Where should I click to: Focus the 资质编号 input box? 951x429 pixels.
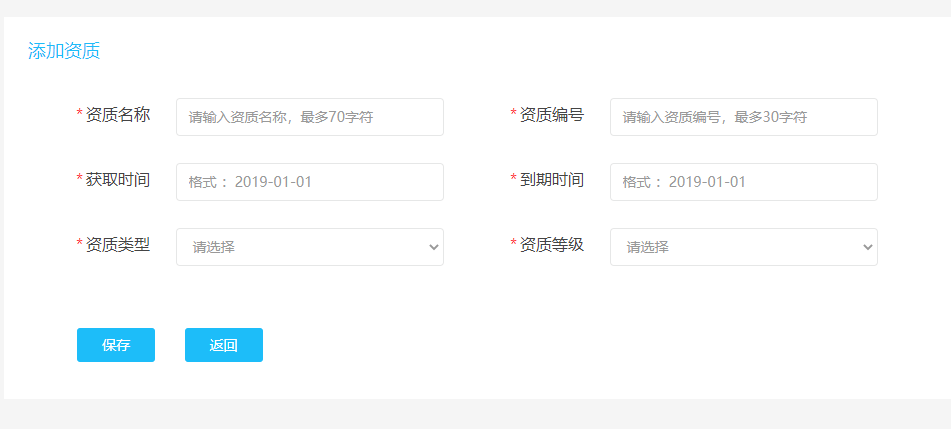pos(743,117)
